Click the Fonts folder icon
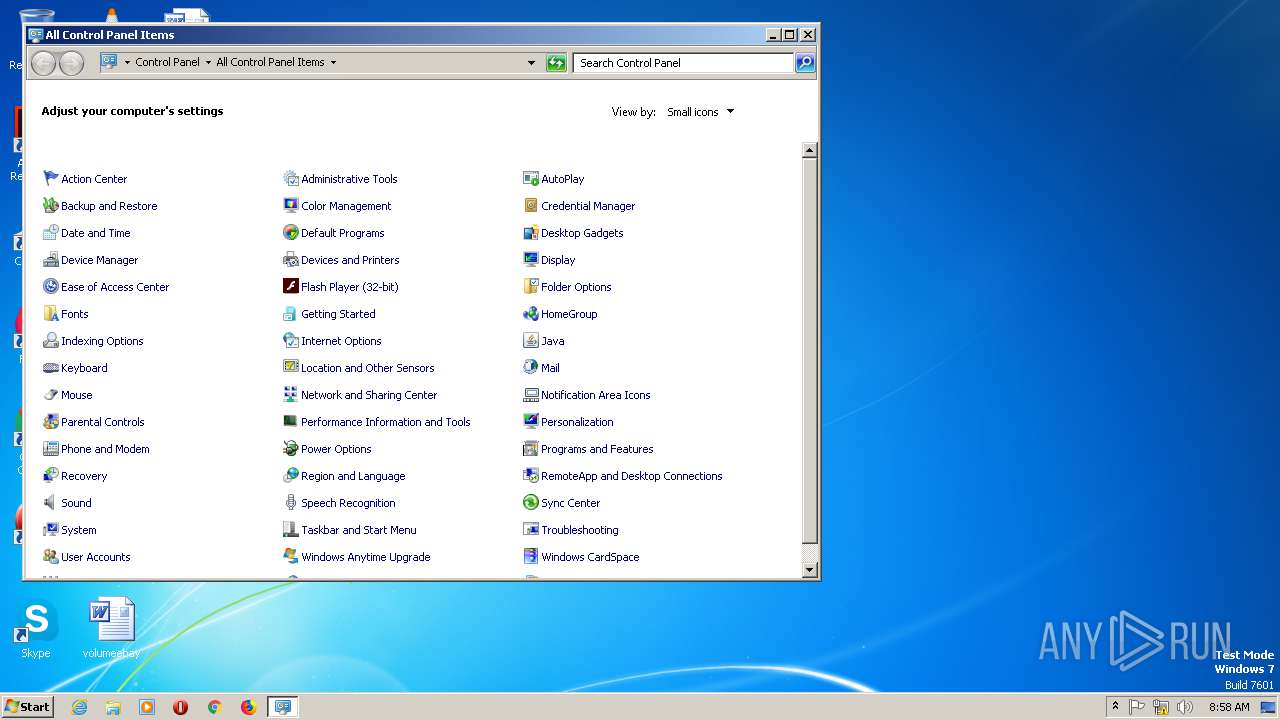 (x=51, y=314)
